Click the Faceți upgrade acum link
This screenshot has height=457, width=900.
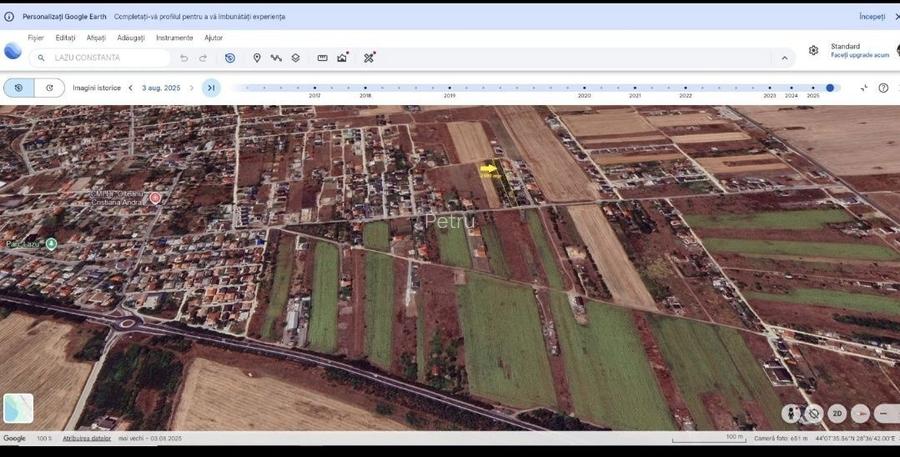click(859, 55)
